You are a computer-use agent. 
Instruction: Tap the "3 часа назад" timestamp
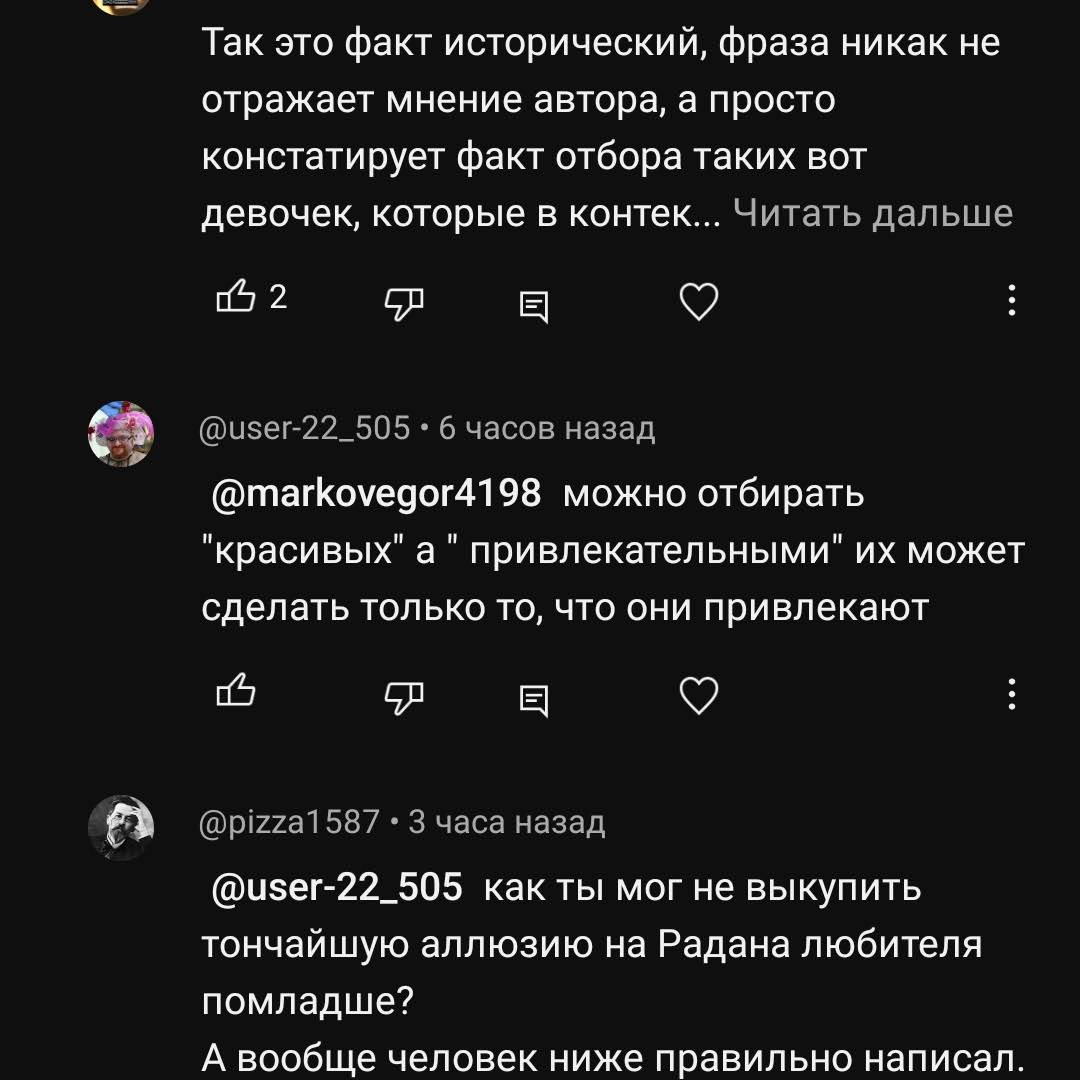[x=507, y=822]
